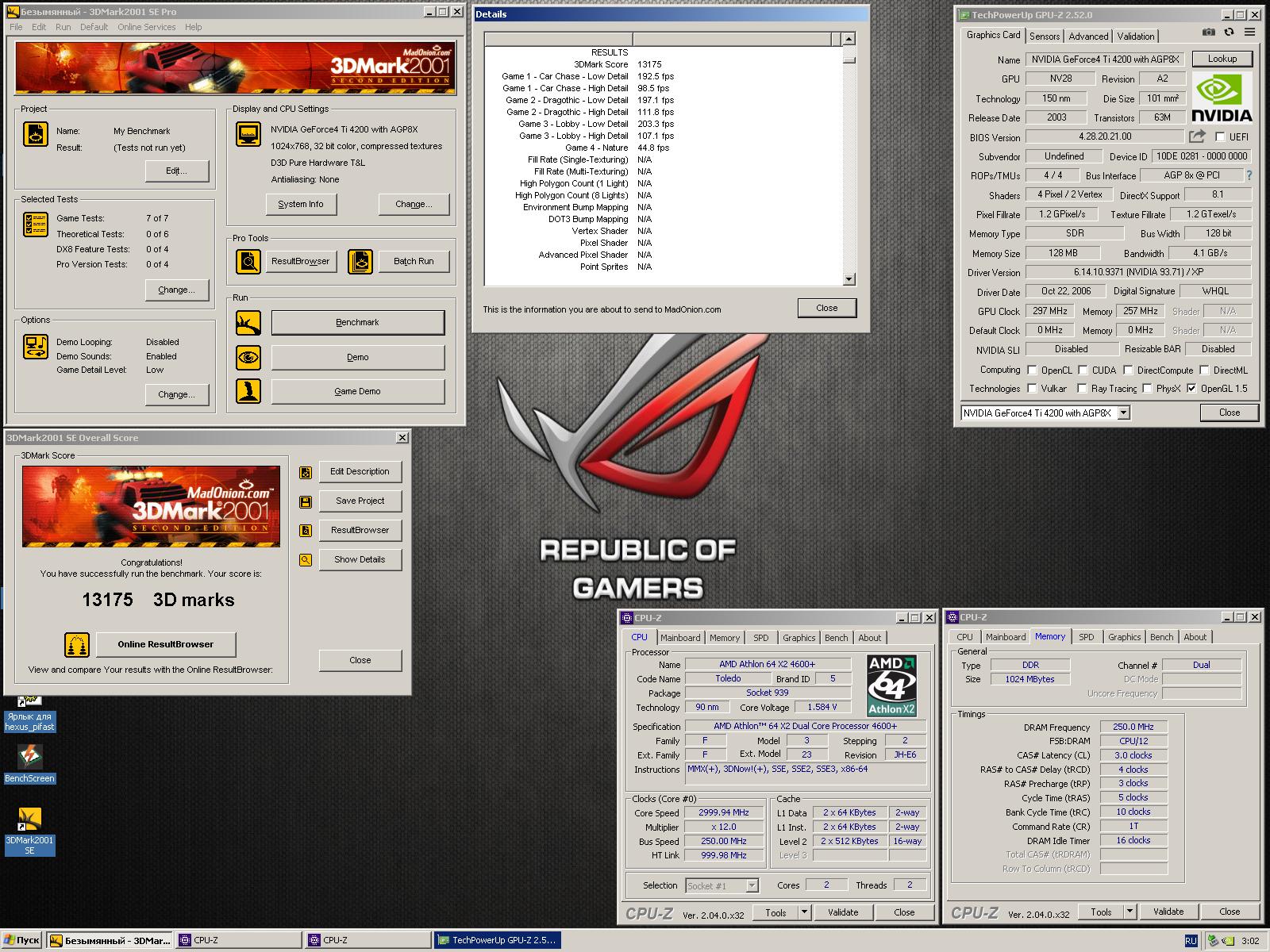Open the SPD tab in CPU-Z Memory window
1270x952 pixels.
1087,637
